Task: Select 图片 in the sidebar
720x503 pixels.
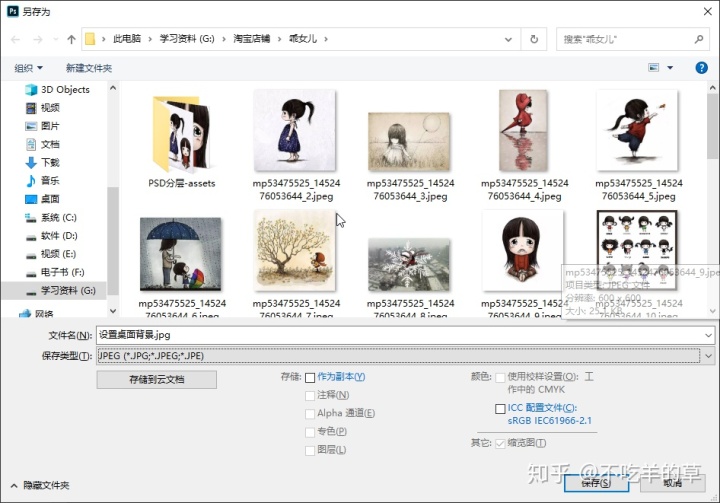Action: [x=42, y=126]
